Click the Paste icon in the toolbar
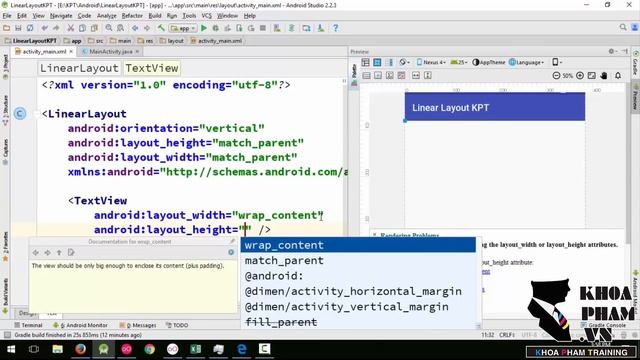Image resolution: width=640 pixels, height=360 pixels. tap(94, 28)
